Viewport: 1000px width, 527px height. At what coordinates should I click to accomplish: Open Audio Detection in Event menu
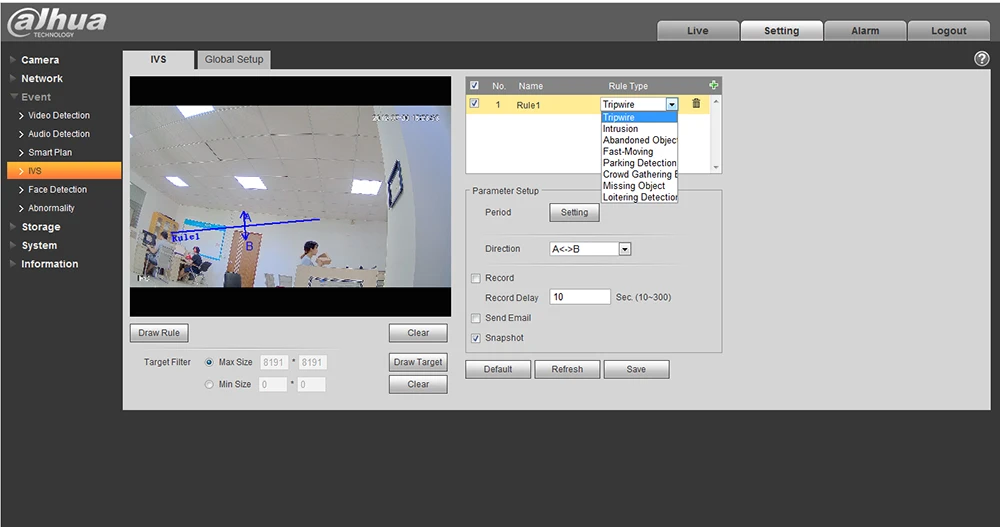point(59,134)
